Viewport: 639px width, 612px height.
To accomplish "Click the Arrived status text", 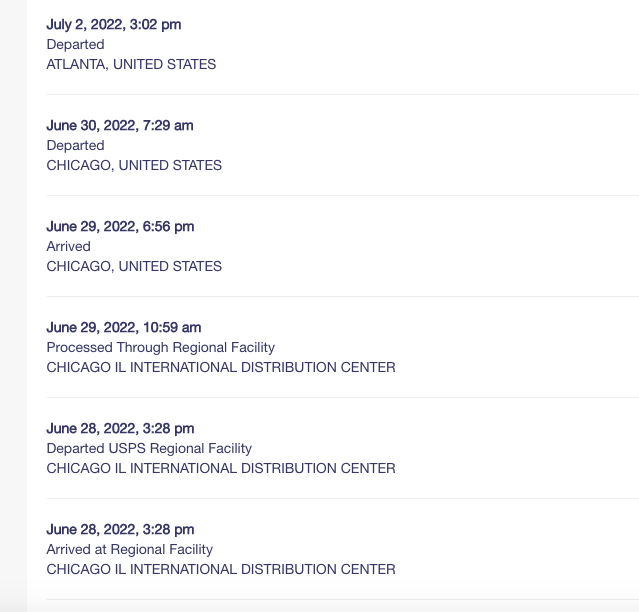I will pyautogui.click(x=68, y=246).
